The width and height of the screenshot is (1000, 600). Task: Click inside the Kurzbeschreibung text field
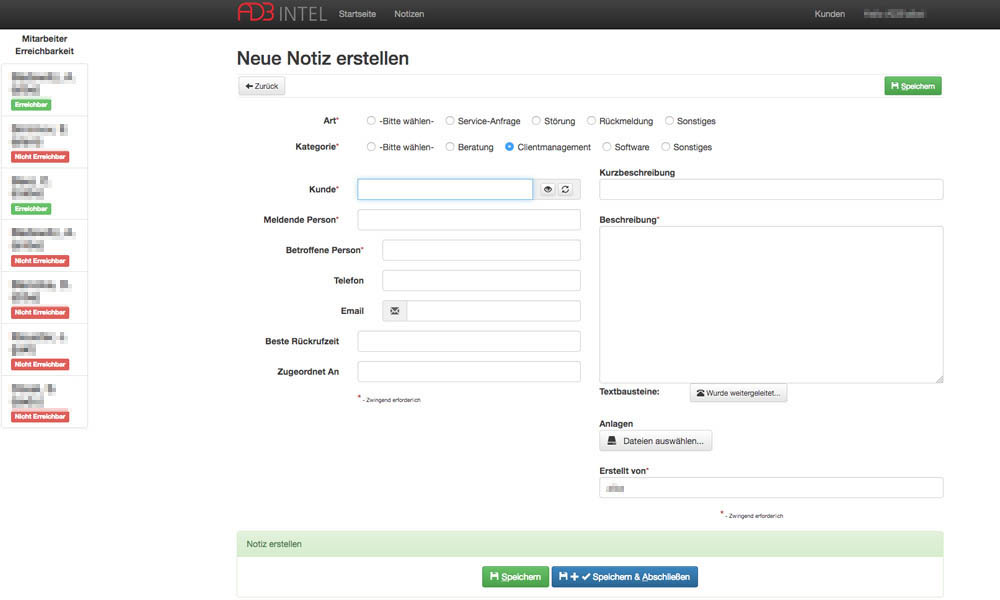click(x=770, y=189)
